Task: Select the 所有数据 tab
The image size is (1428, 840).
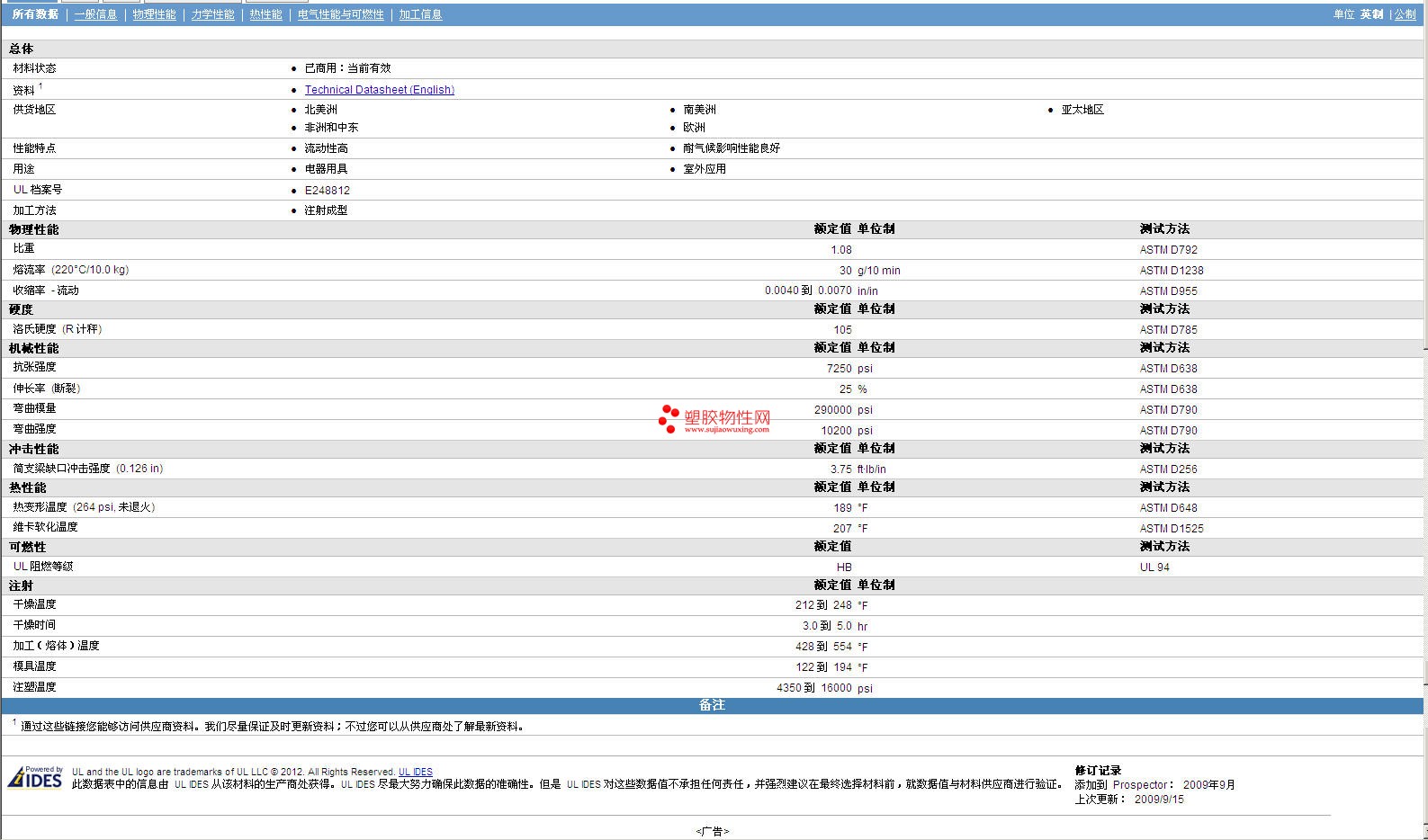Action: [35, 14]
